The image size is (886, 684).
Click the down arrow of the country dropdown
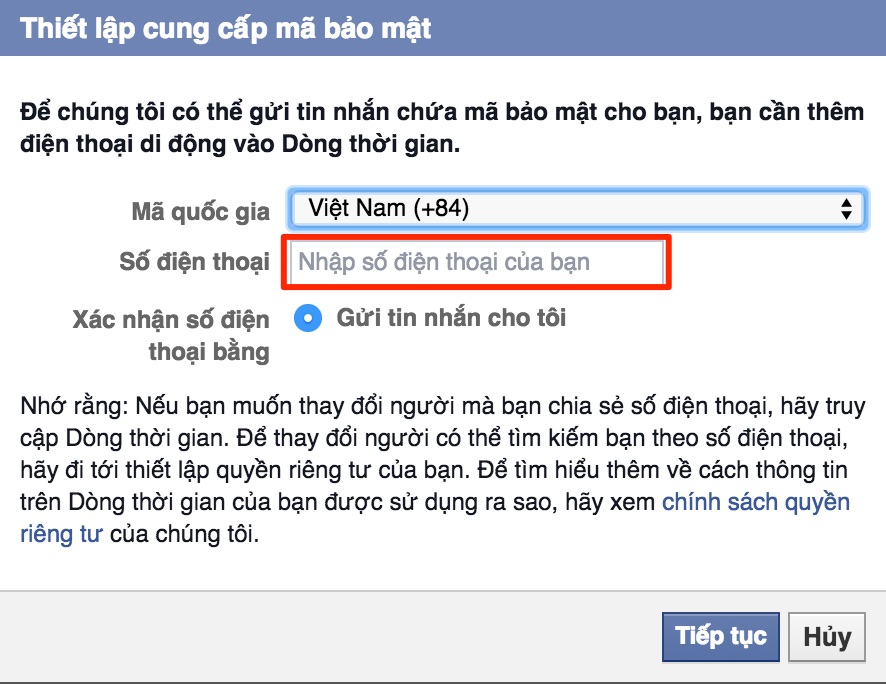(x=846, y=215)
